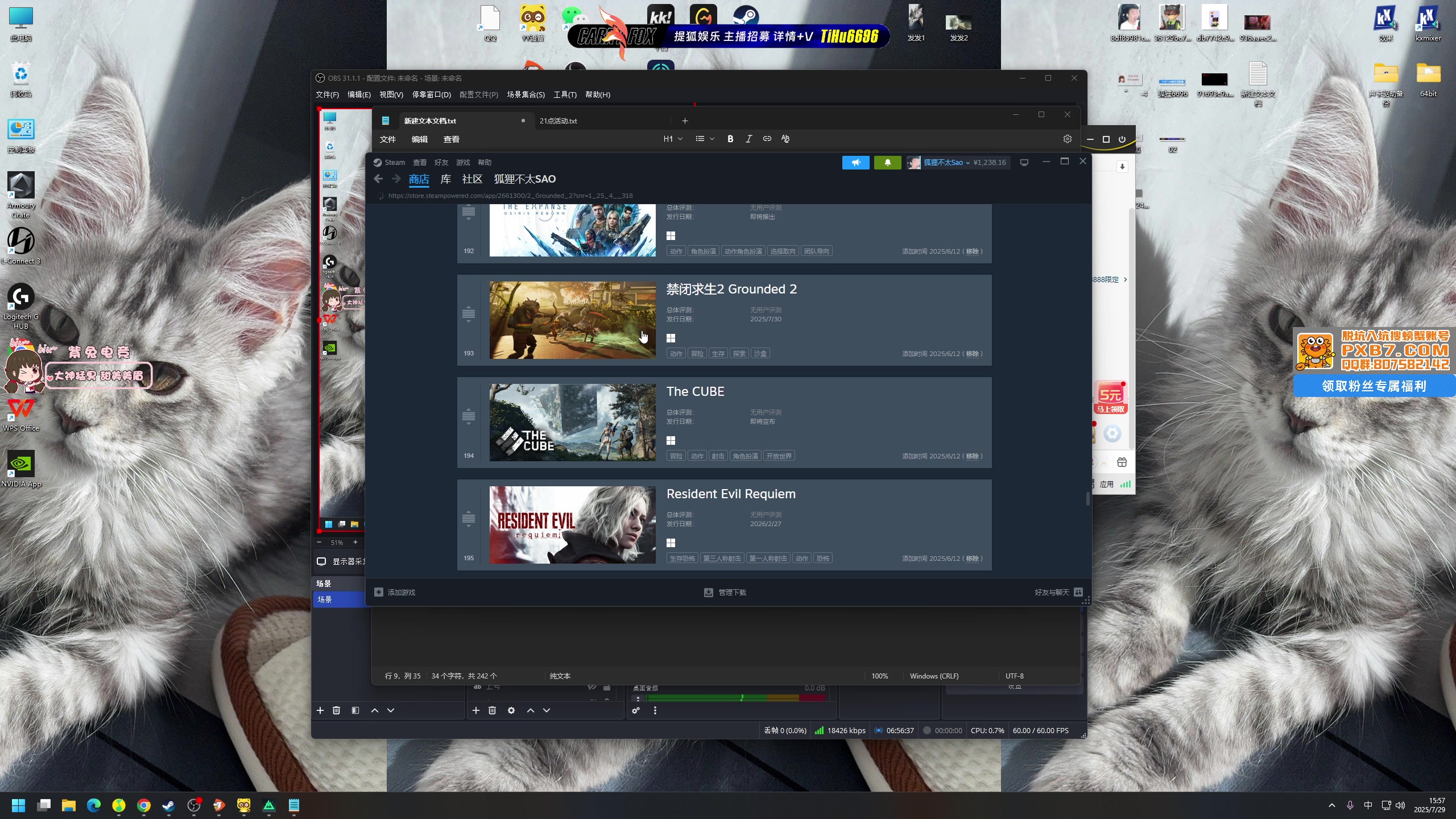The image size is (1456, 819).
Task: Zoom in the OBS preview with plus
Action: pyautogui.click(x=355, y=542)
